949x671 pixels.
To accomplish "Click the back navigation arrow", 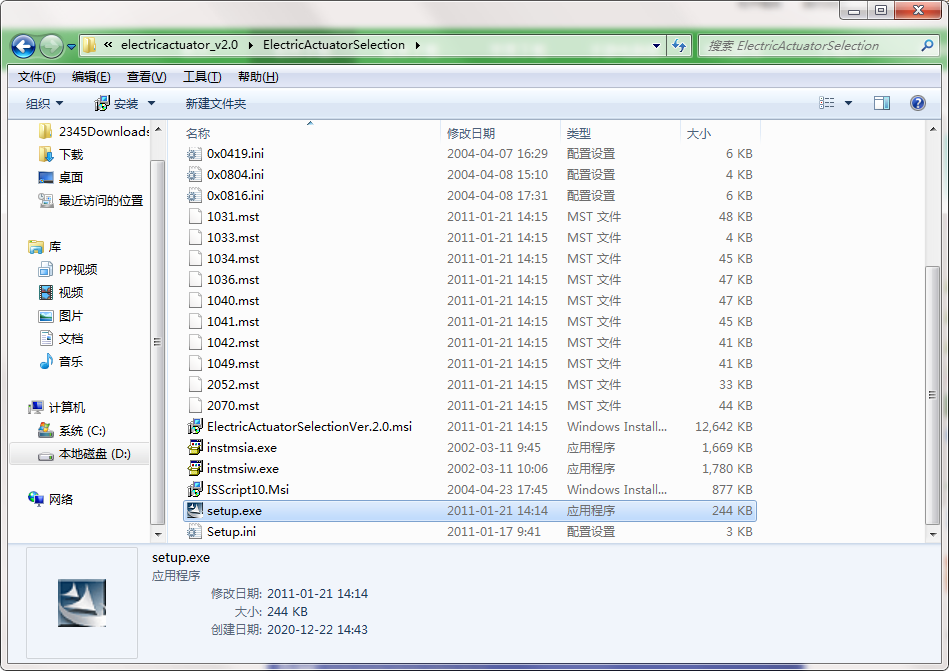I will click(22, 46).
